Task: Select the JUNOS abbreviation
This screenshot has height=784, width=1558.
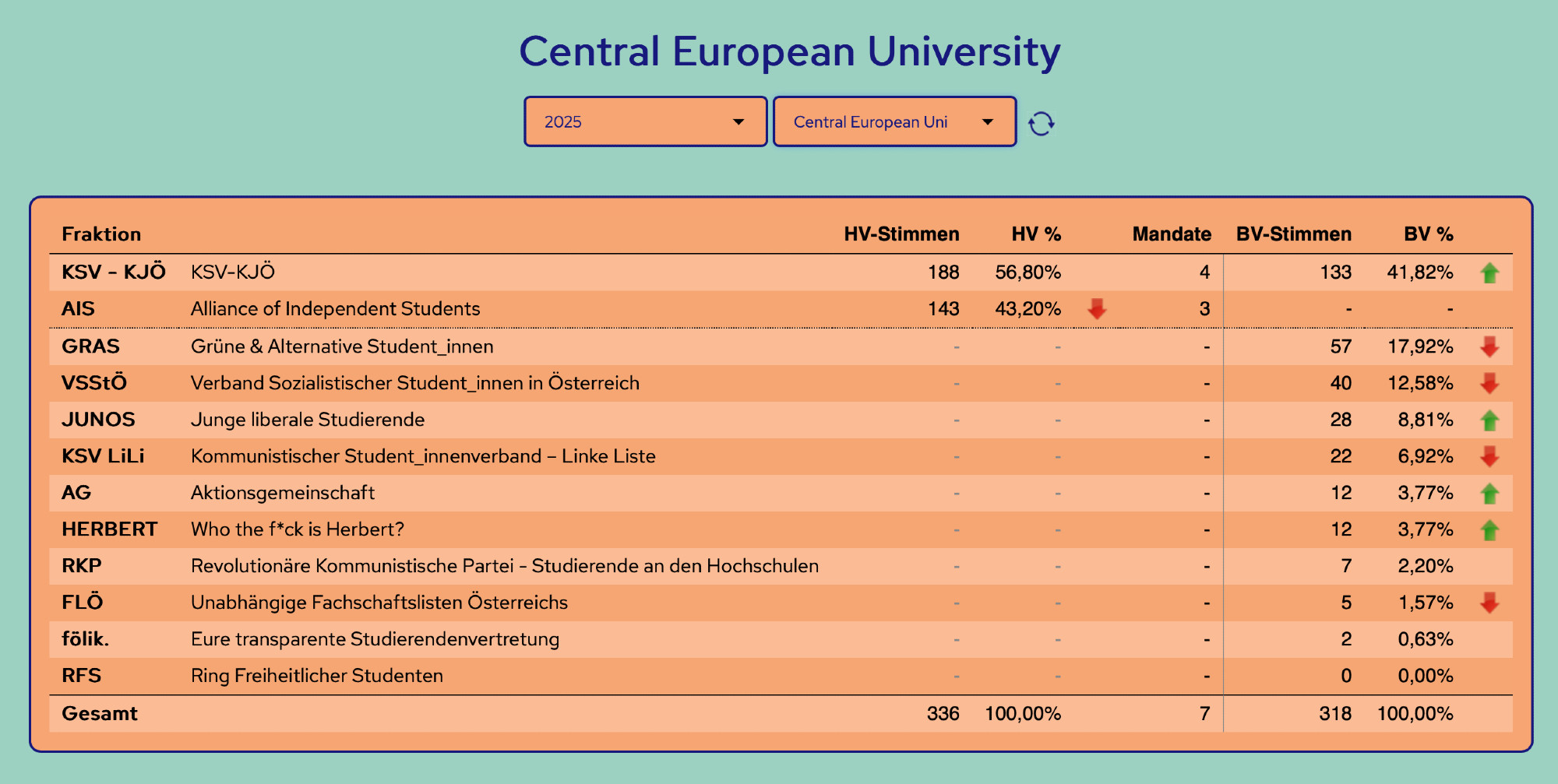Action: point(98,420)
